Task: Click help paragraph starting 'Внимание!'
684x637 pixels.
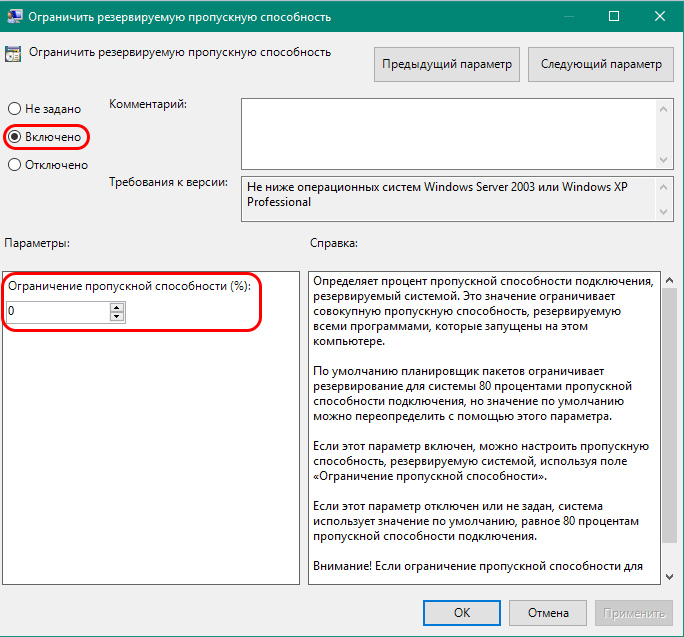Action: [x=478, y=566]
